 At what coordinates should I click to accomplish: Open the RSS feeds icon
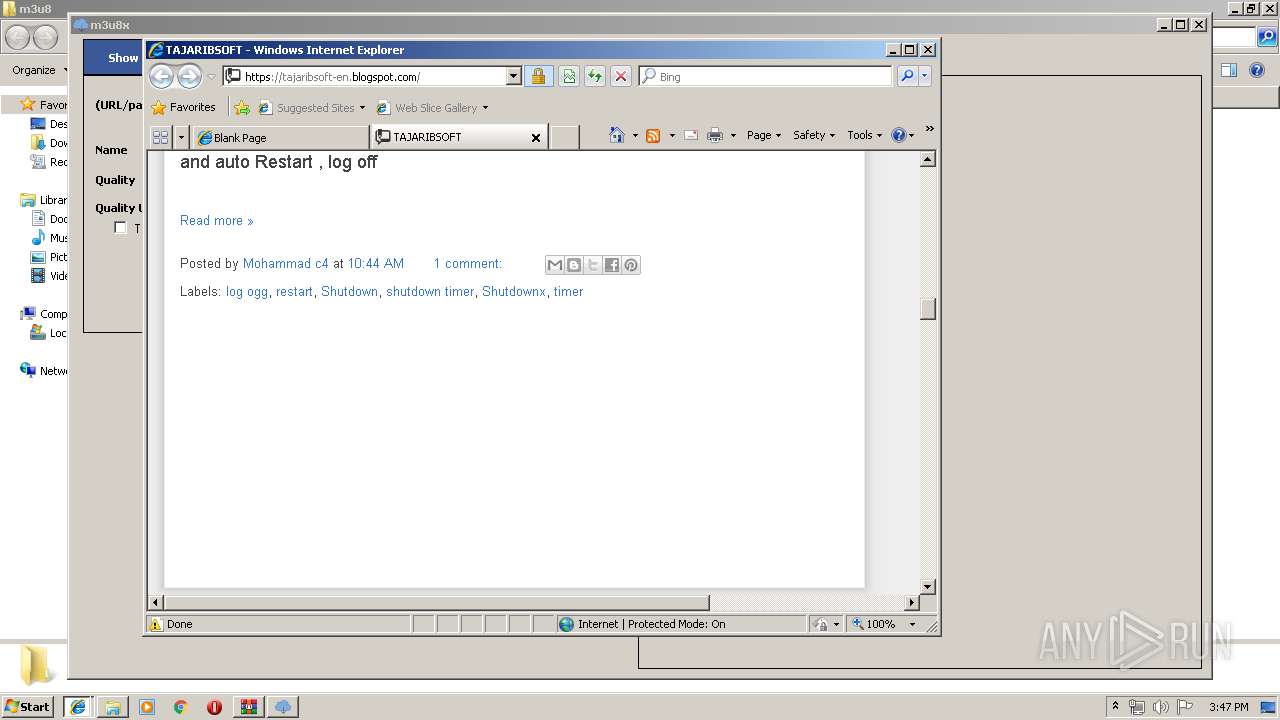[x=653, y=135]
